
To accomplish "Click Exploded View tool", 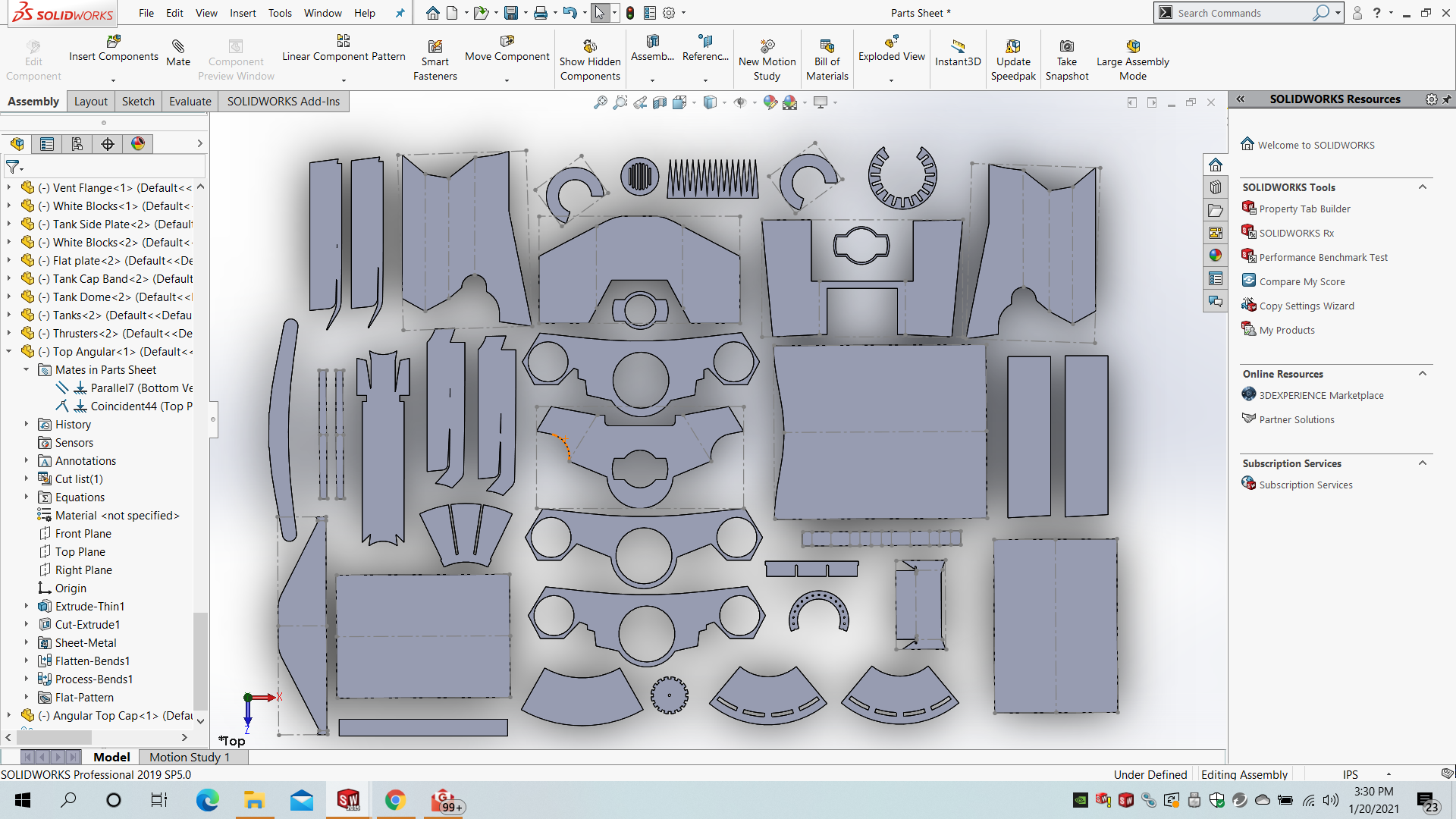I will [x=892, y=49].
